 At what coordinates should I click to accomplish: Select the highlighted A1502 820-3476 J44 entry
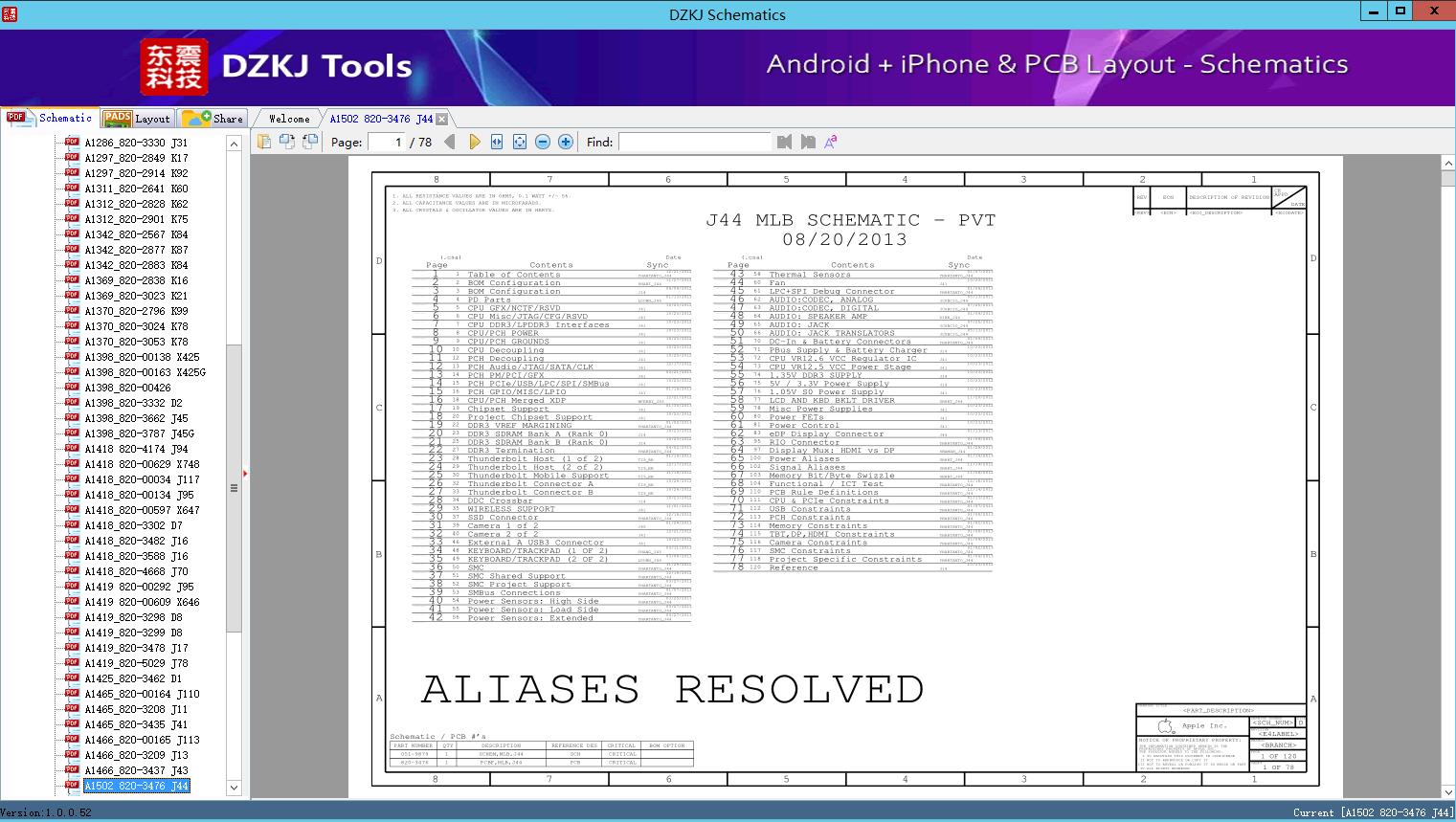point(136,786)
